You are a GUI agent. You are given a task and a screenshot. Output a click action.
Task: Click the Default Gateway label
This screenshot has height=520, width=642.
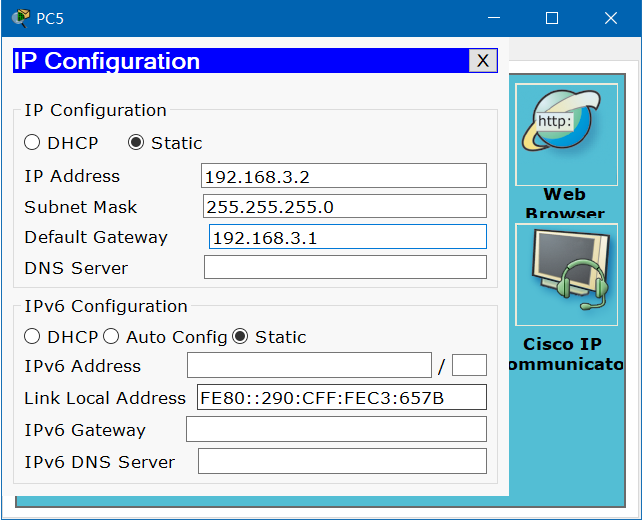(x=96, y=237)
